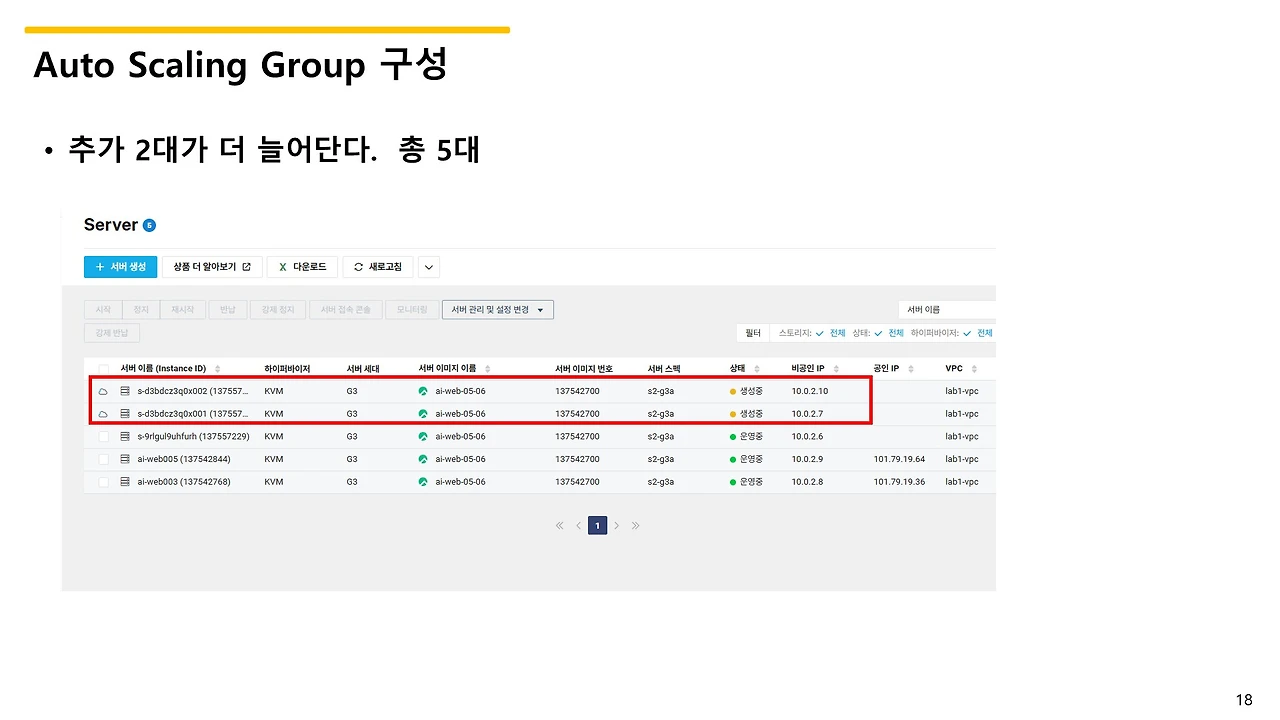Click server icon beside ai-web003

tap(126, 482)
